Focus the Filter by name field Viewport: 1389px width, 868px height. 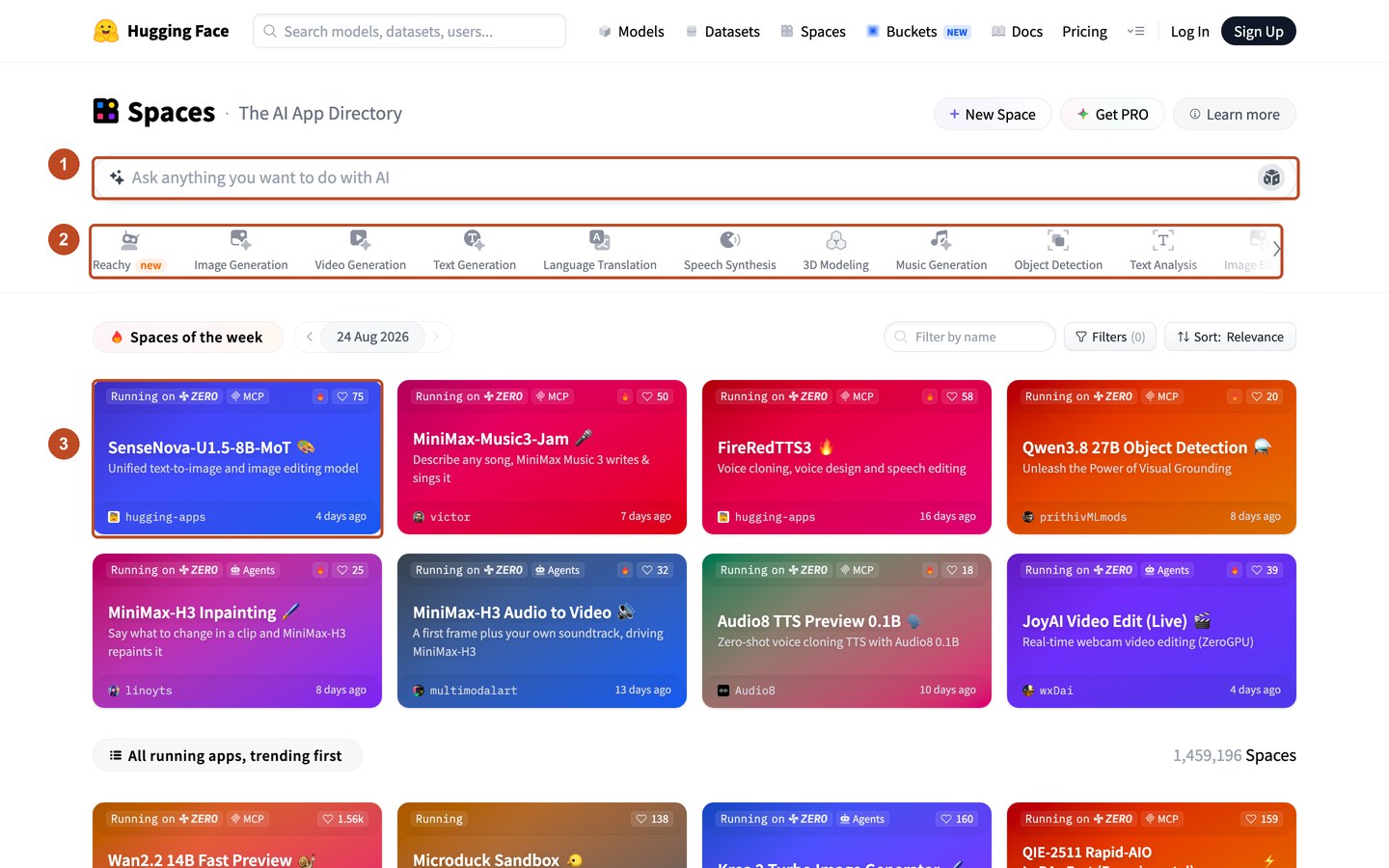tap(969, 337)
